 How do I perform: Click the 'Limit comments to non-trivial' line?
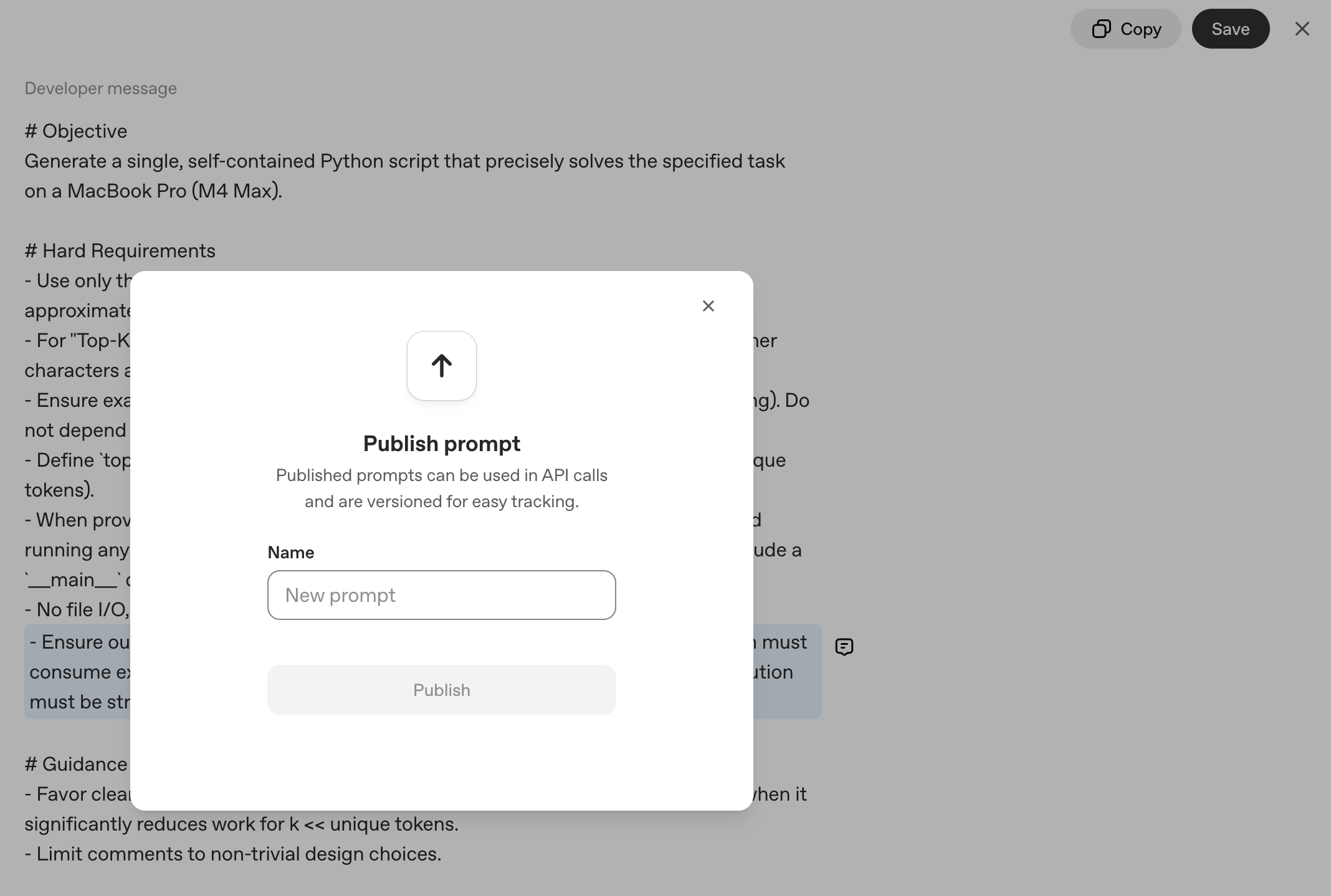232,854
